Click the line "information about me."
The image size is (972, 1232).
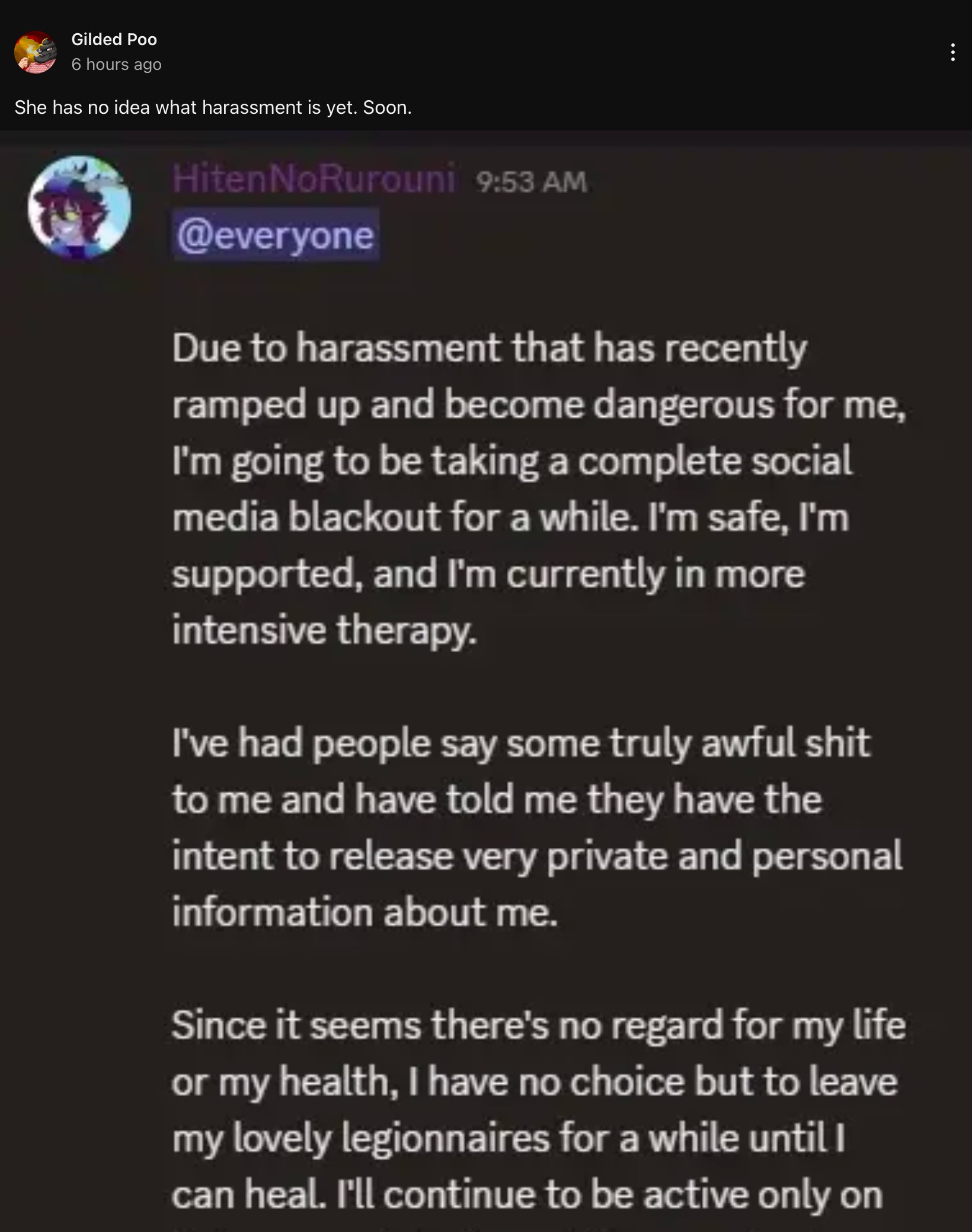point(365,912)
